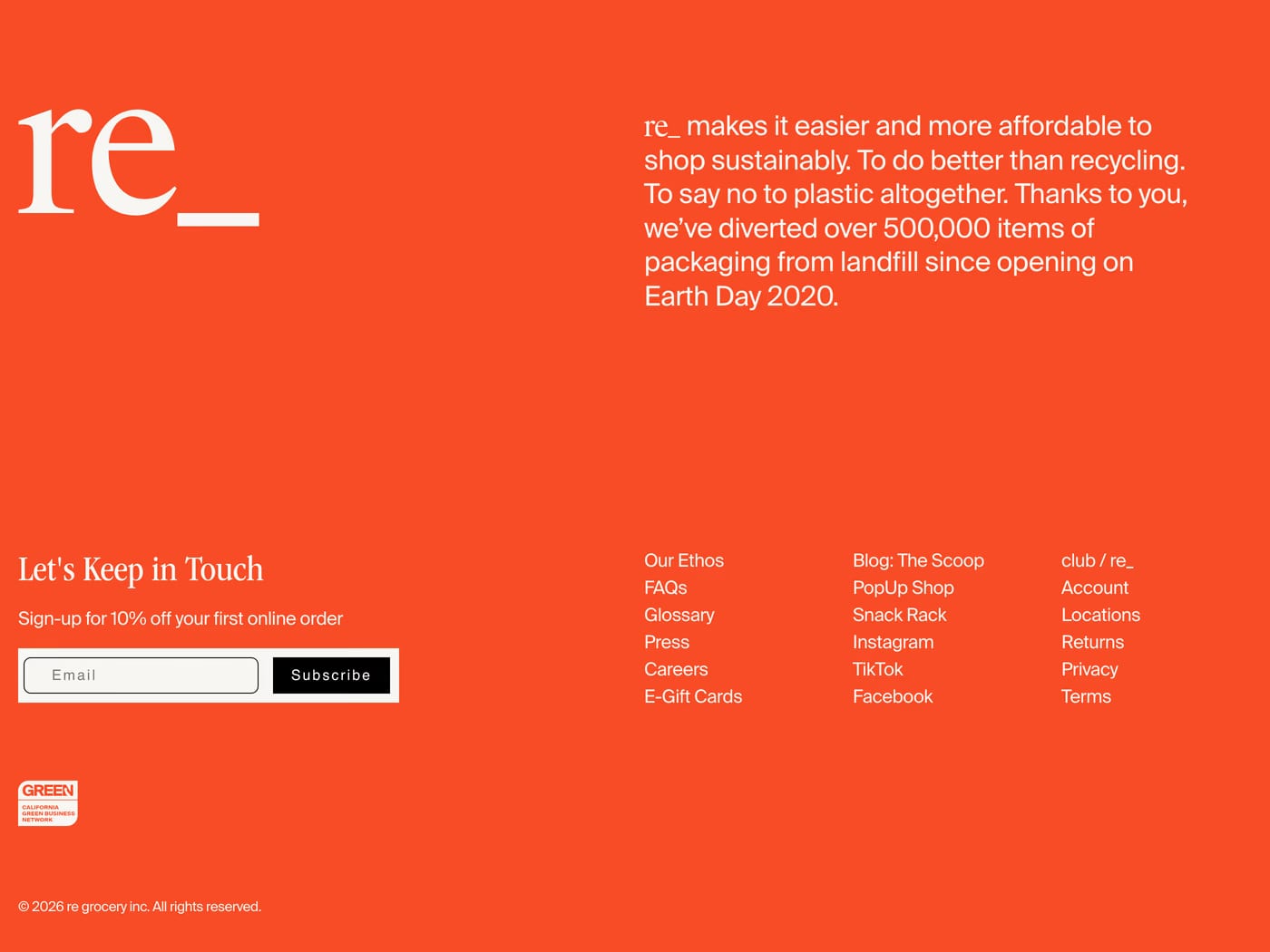
Task: Visit the Instagram link
Action: (x=894, y=642)
